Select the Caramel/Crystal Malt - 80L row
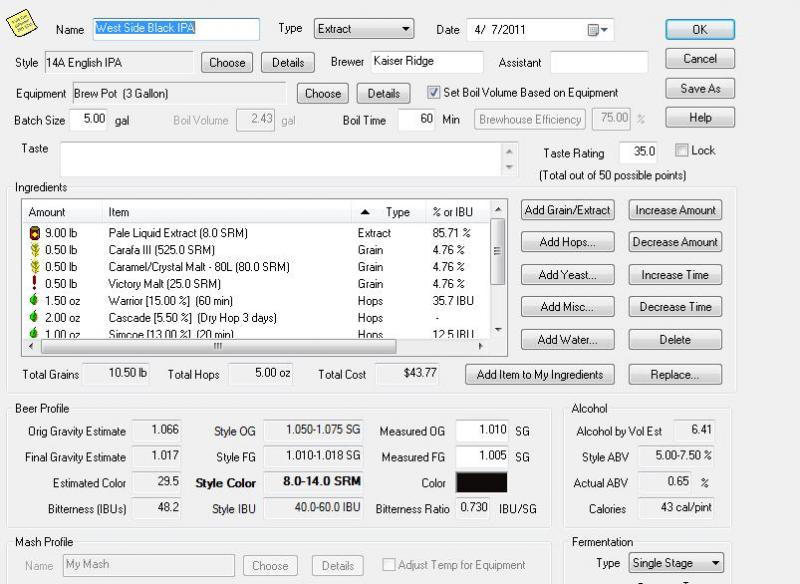This screenshot has height=584, width=800. coord(257,267)
